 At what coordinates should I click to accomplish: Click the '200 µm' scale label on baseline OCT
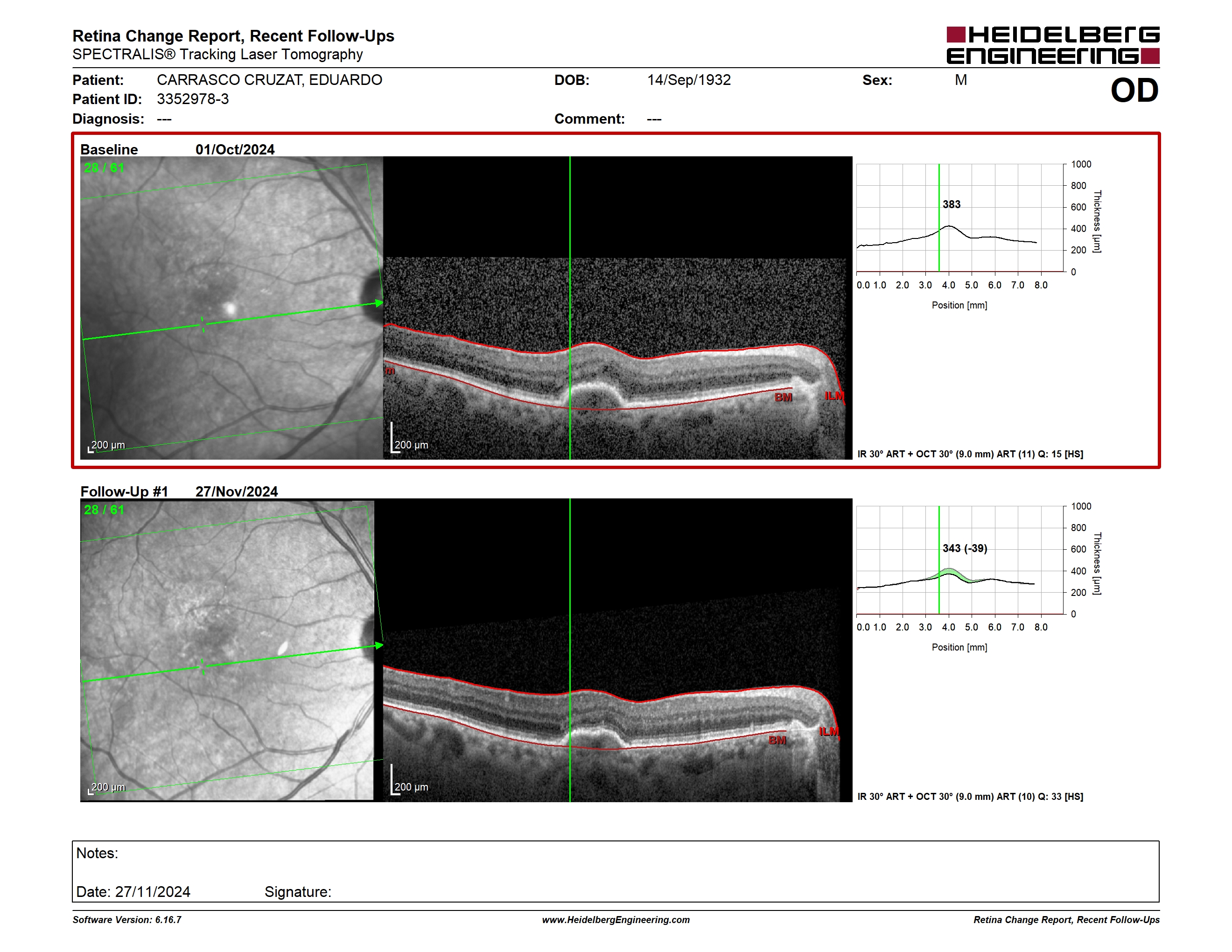[411, 445]
